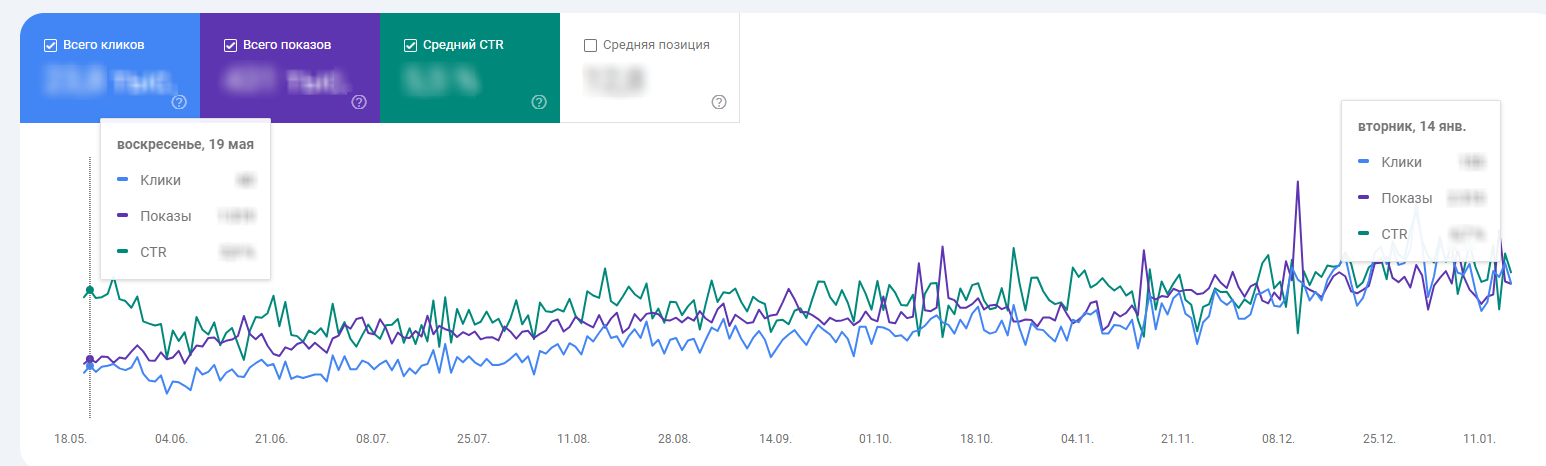Viewport: 1546px width, 466px height.
Task: Click the 18.05. date label on the axis
Action: pos(70,439)
